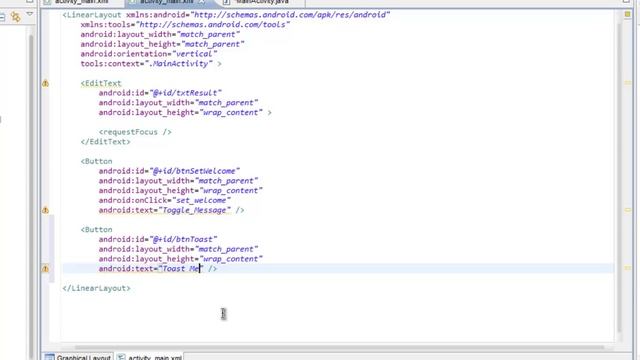Select the activity_main.xml bottom source tab
This screenshot has width=640, height=360.
[149, 357]
